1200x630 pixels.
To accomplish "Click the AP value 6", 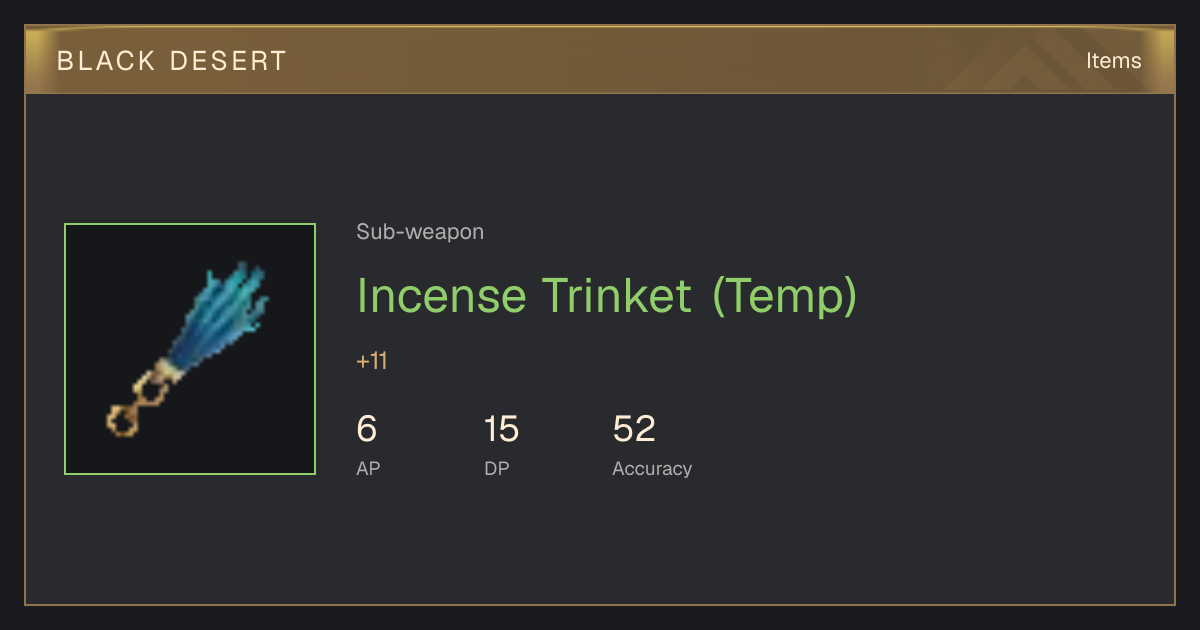I will tap(367, 429).
